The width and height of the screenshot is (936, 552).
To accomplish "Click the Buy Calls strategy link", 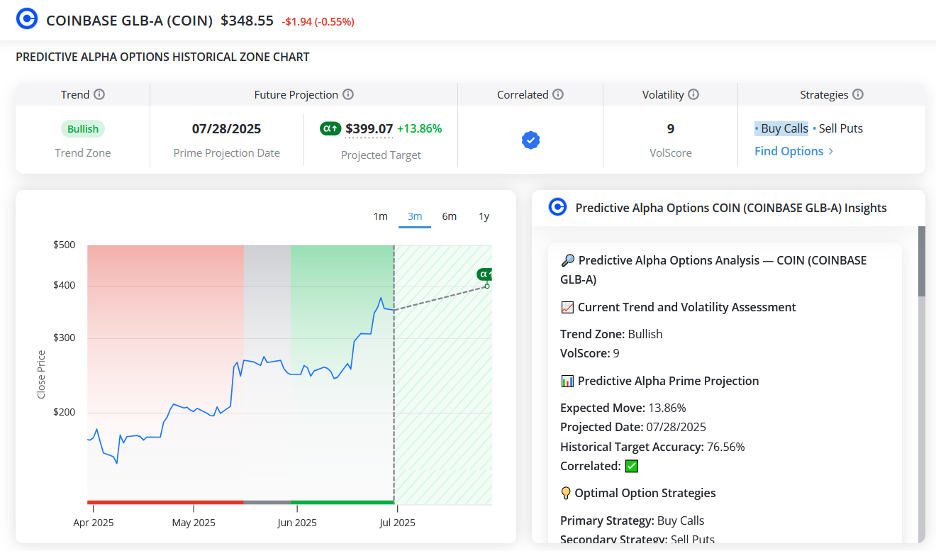I will 781,128.
